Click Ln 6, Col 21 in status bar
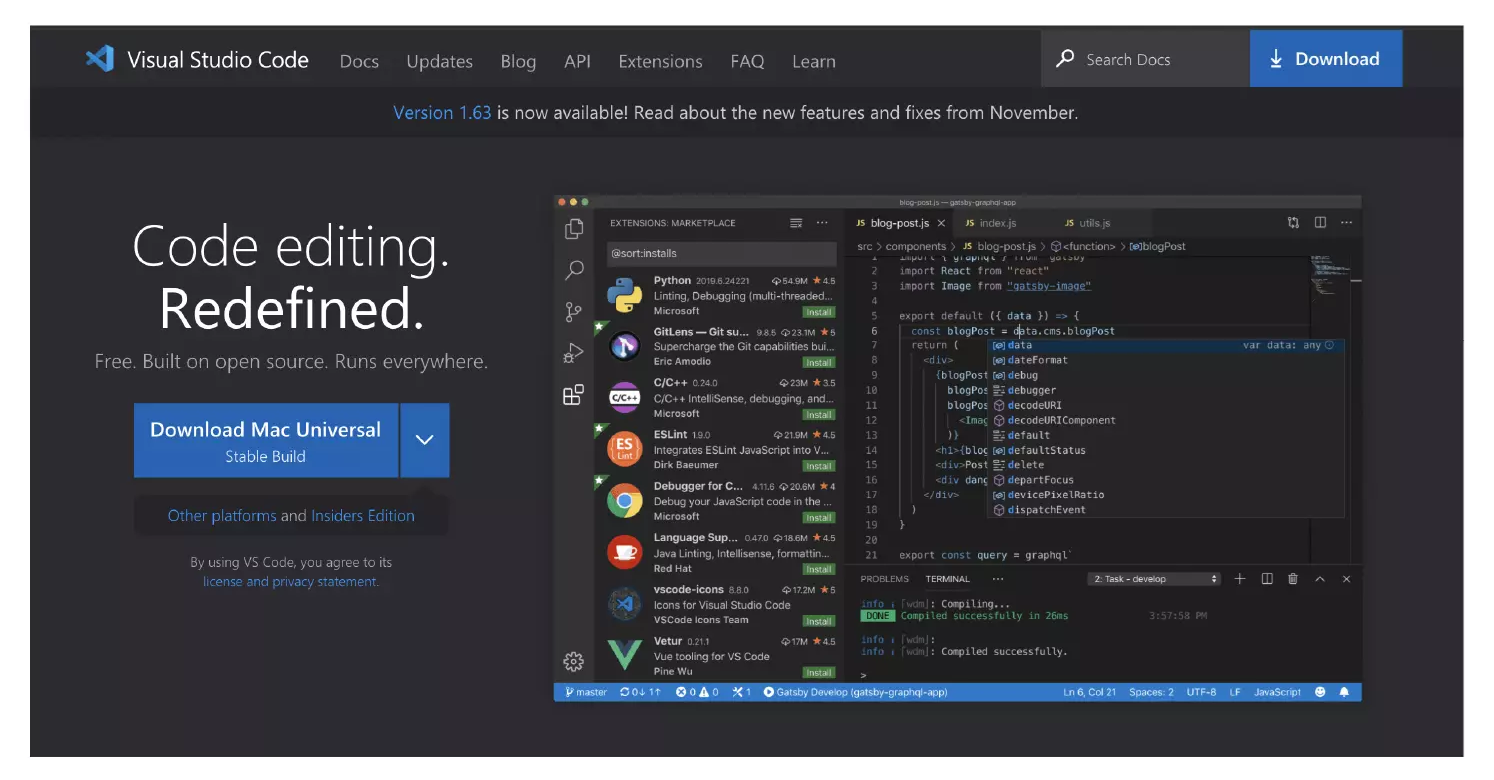 [x=1089, y=692]
